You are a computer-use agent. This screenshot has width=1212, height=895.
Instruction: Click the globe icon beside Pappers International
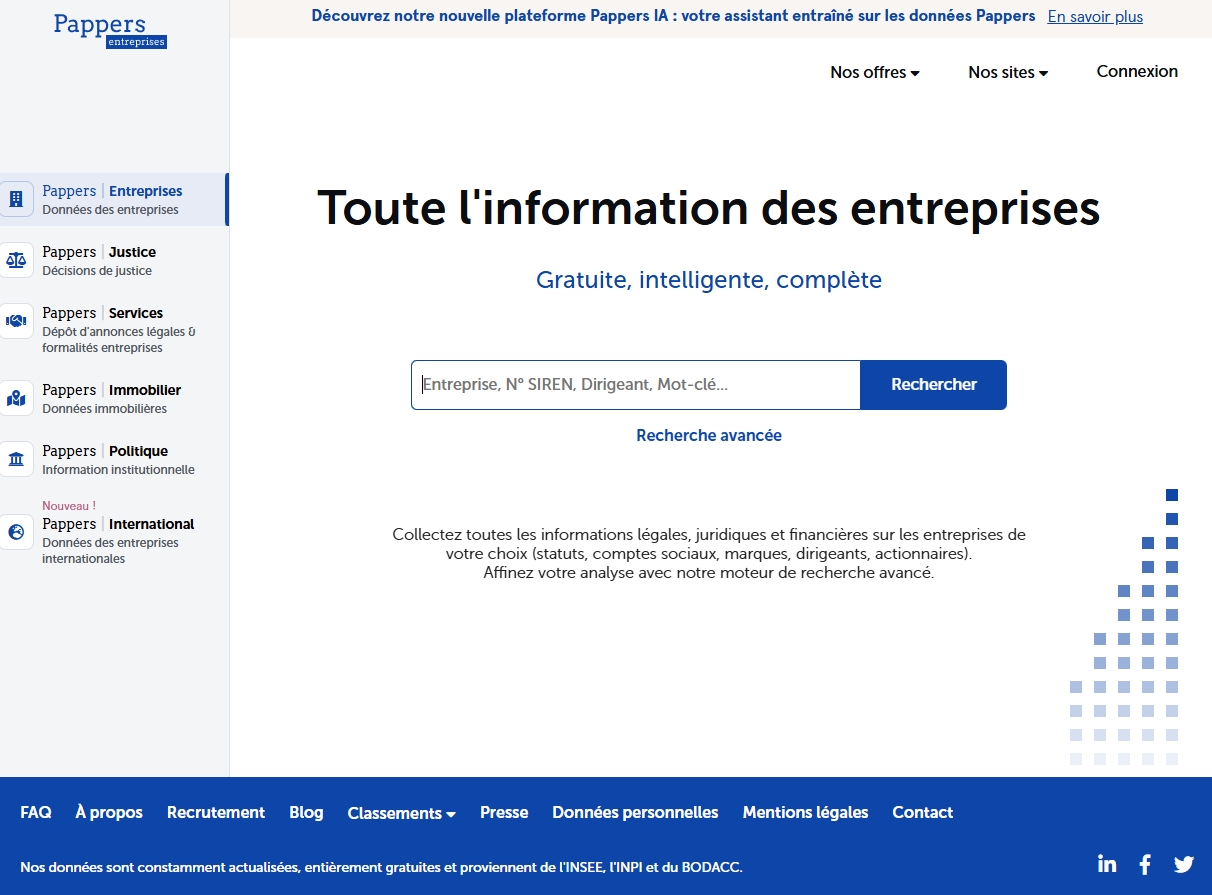coord(16,532)
